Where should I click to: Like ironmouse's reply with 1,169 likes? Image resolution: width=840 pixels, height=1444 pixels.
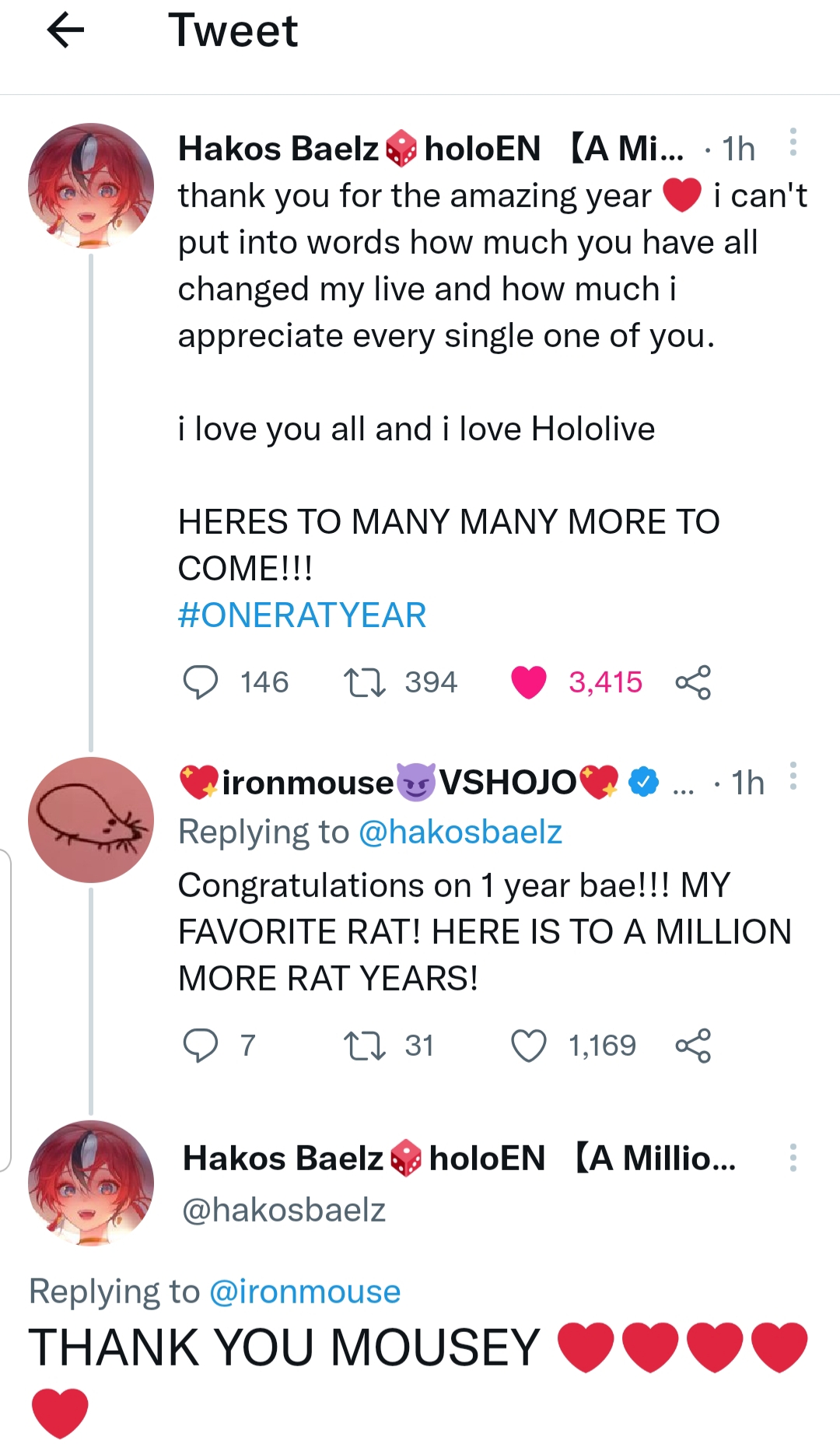coord(529,1045)
